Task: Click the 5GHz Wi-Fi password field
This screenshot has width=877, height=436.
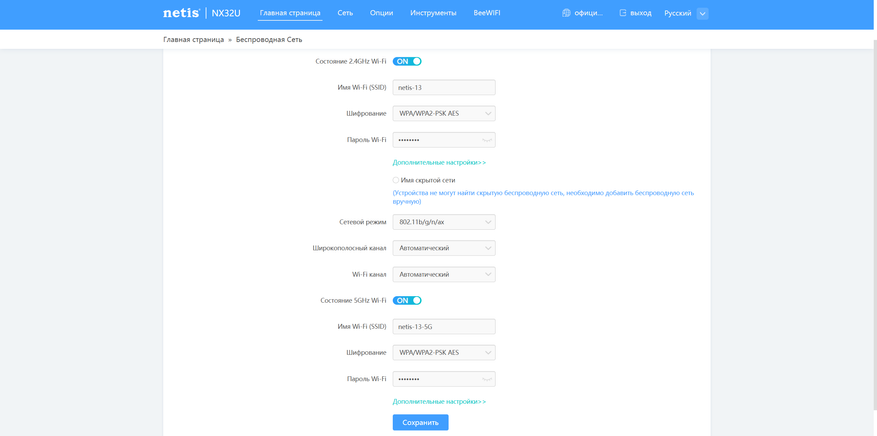Action: click(444, 379)
